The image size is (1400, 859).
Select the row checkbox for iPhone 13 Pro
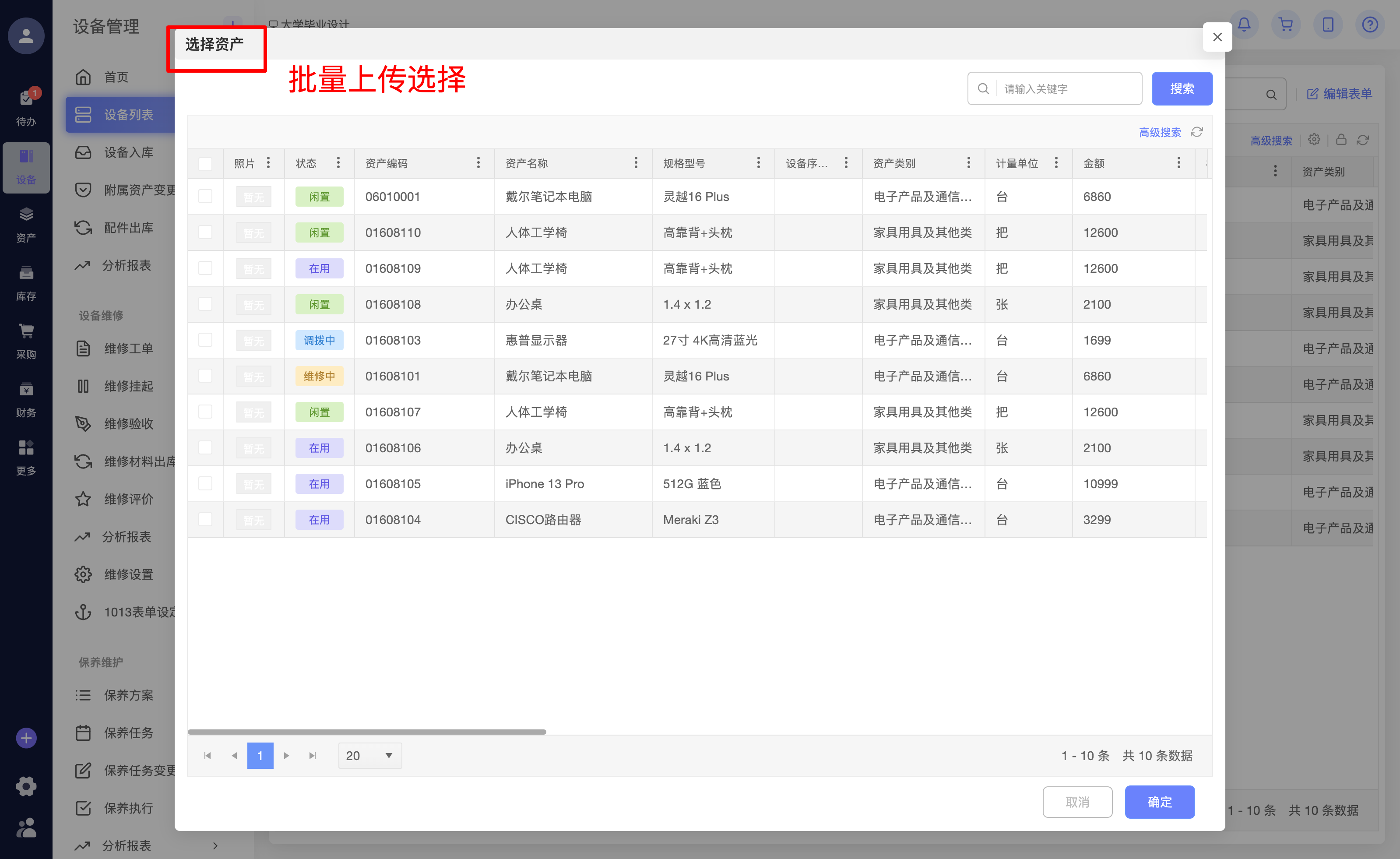[x=205, y=483]
